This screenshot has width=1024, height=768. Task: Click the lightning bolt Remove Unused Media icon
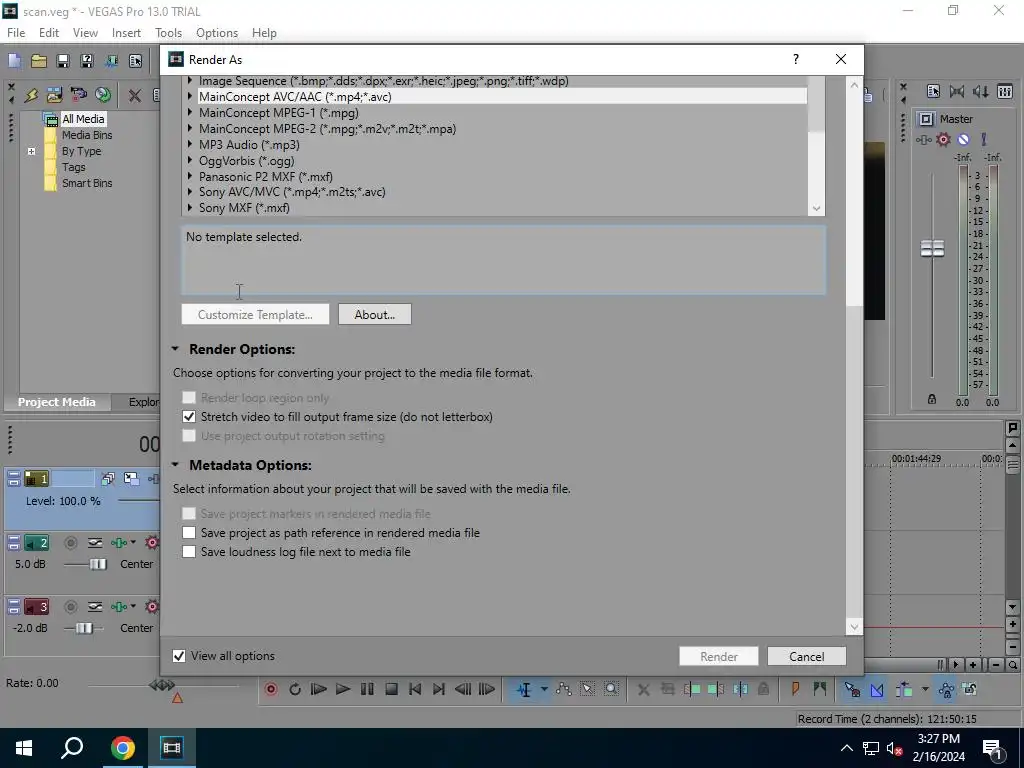31,95
